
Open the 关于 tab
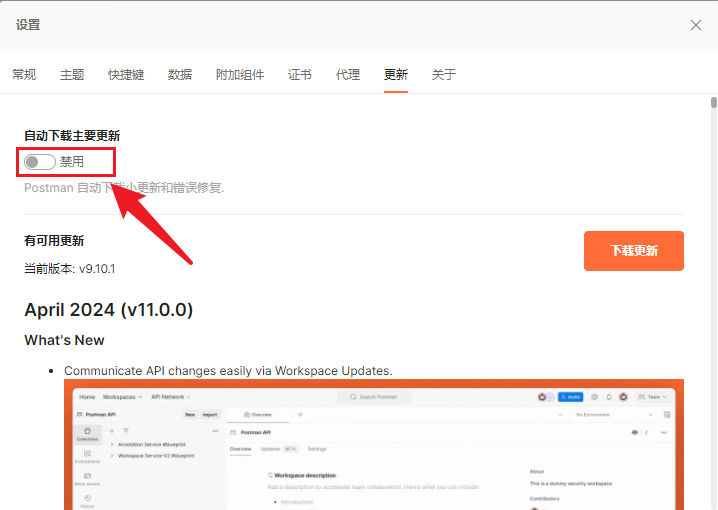click(444, 75)
